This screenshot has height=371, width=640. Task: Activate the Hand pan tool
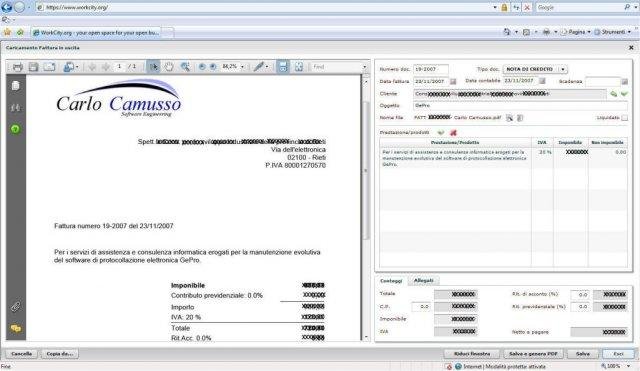tap(169, 67)
